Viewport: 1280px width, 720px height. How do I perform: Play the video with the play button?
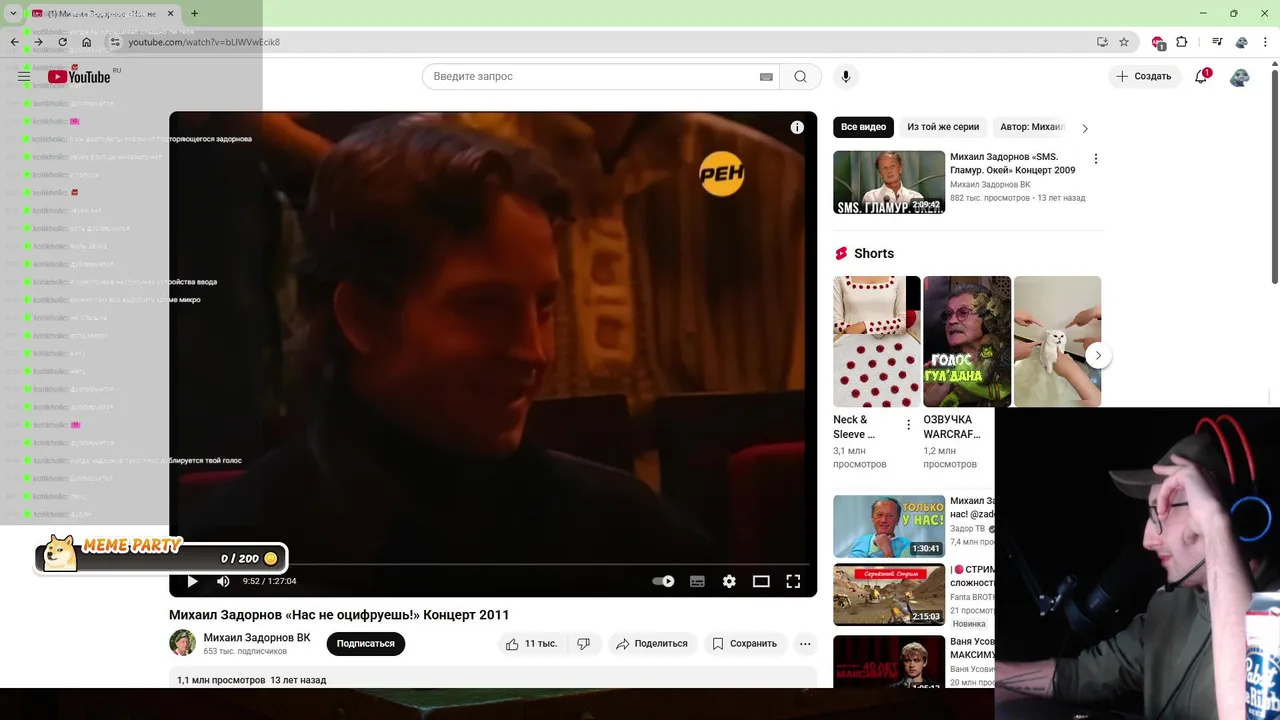[192, 581]
